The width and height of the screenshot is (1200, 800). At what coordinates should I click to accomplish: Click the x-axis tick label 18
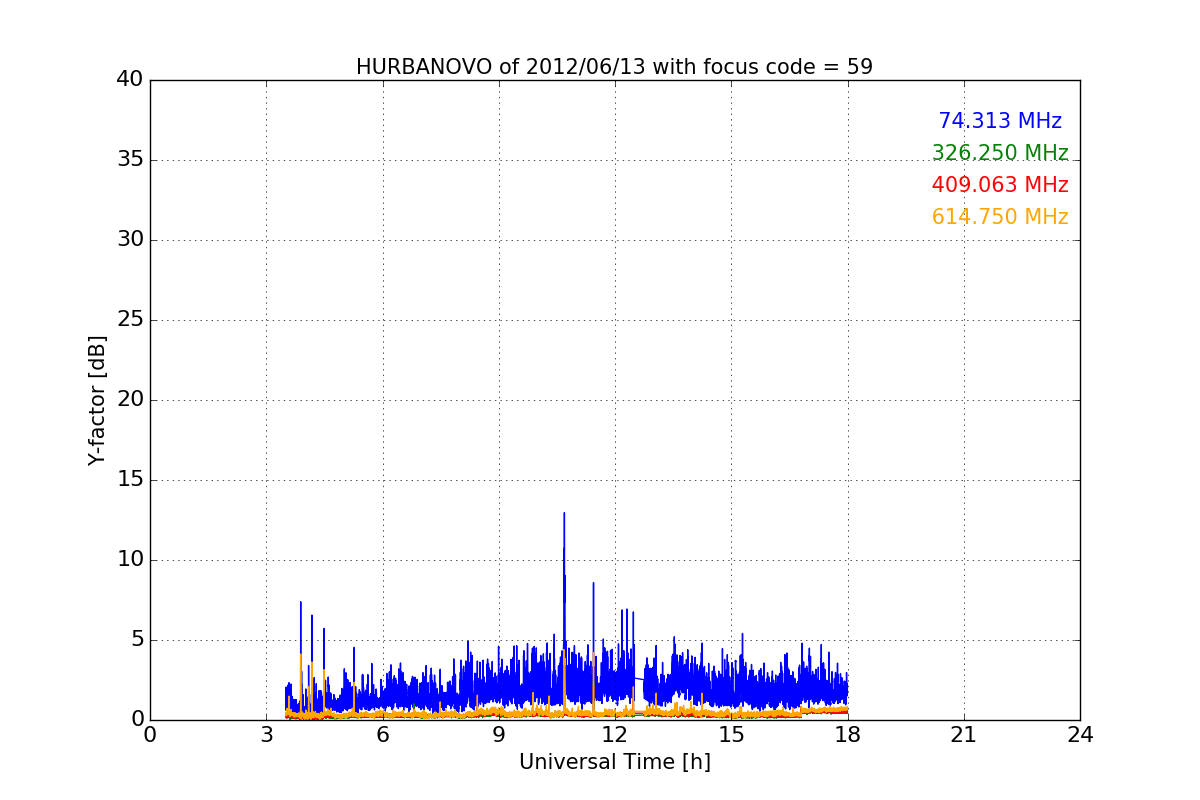pos(848,735)
